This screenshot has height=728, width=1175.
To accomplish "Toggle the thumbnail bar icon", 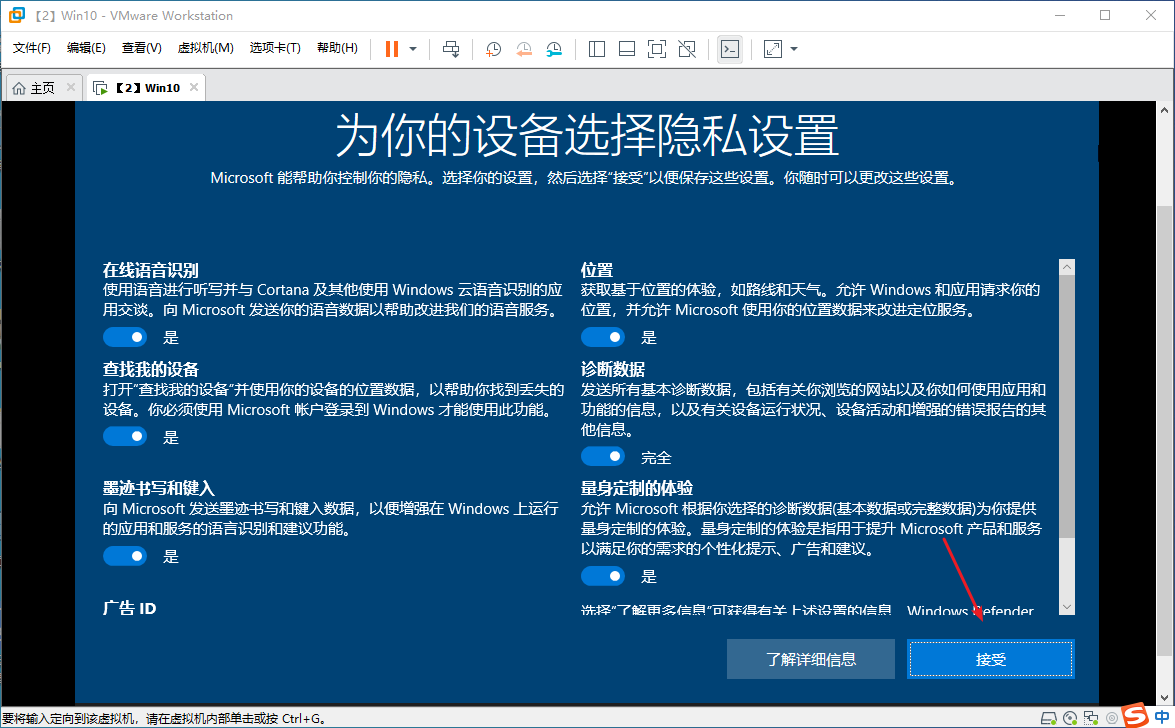I will point(626,49).
